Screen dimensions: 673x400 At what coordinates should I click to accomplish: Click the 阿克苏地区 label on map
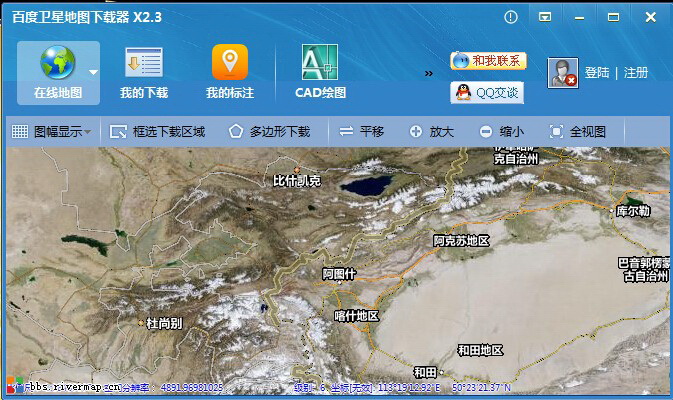click(461, 241)
